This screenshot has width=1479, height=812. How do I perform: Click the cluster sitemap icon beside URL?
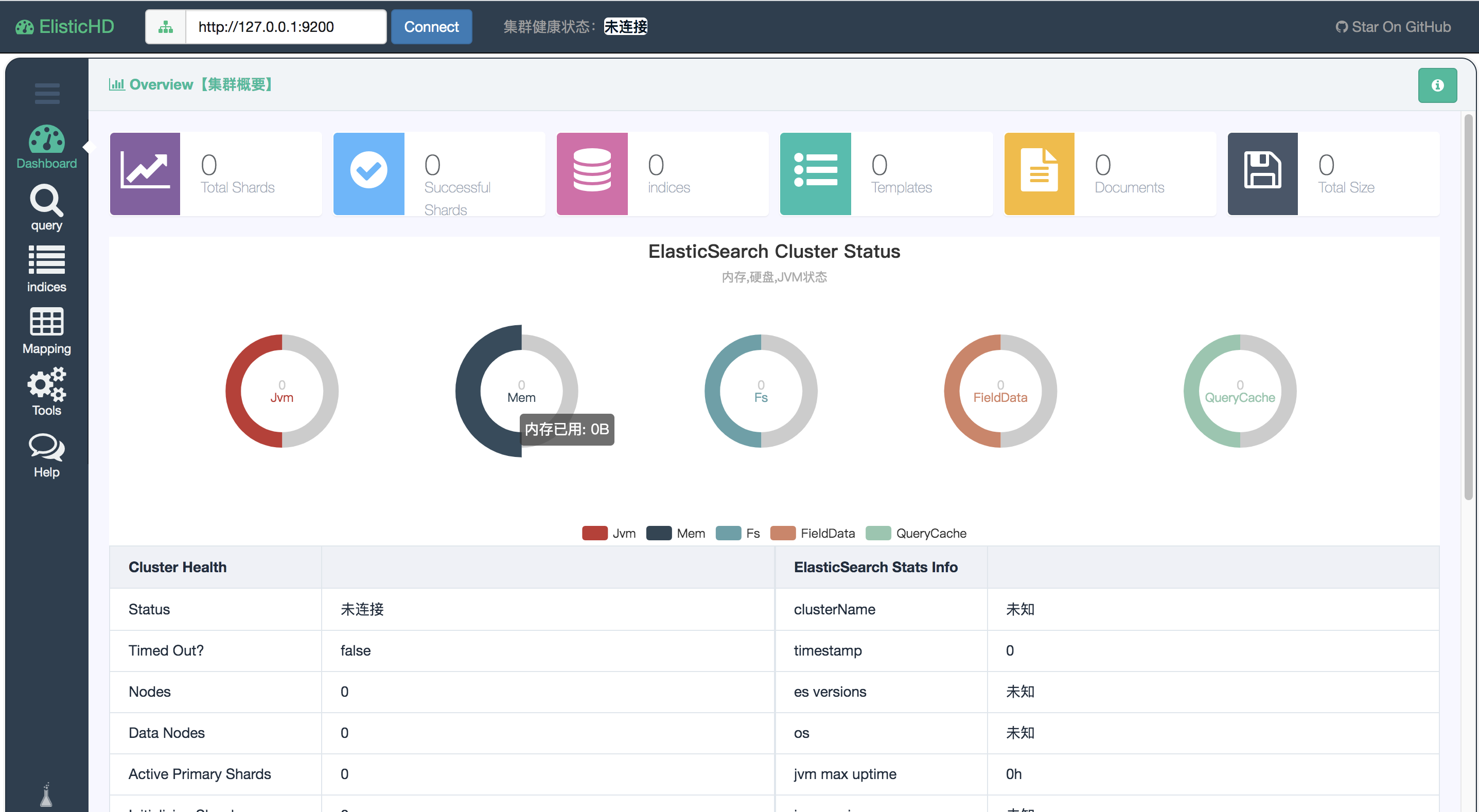[x=166, y=27]
